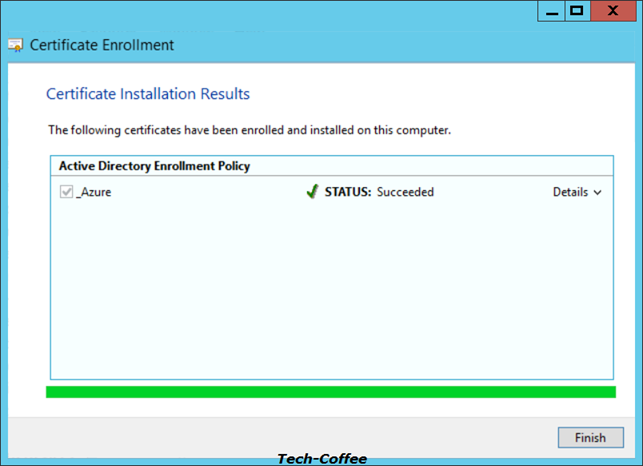Click the 'STATUS:' label text
This screenshot has height=466, width=643.
[x=348, y=192]
